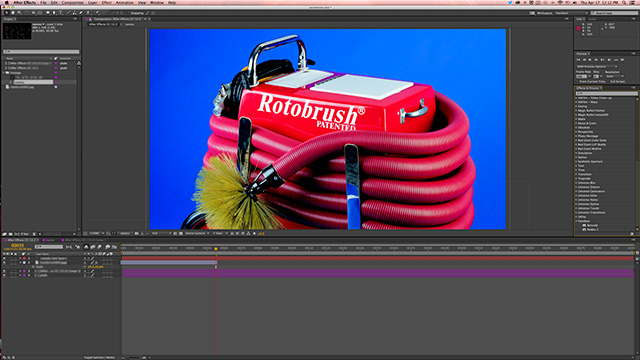
Task: Click the purple label swatch on third layer
Action: [24, 271]
